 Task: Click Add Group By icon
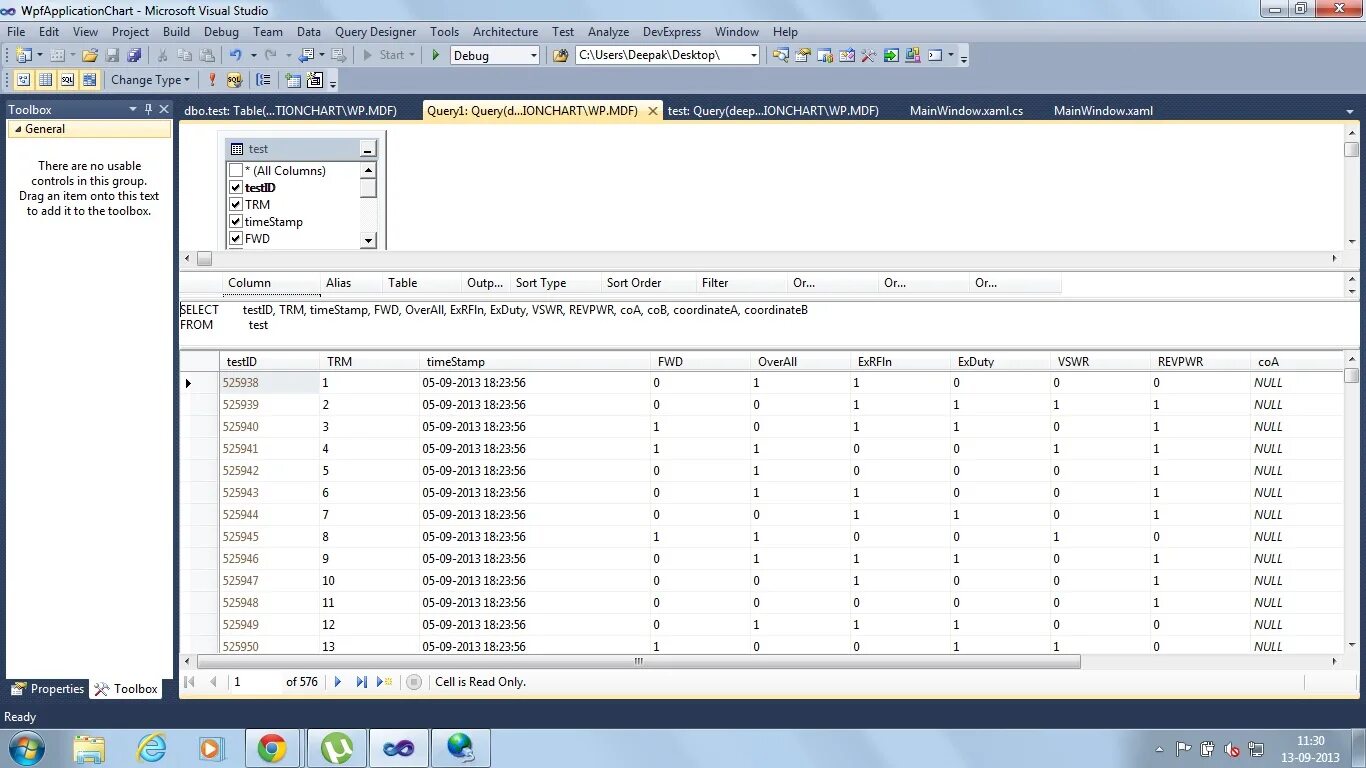point(263,80)
